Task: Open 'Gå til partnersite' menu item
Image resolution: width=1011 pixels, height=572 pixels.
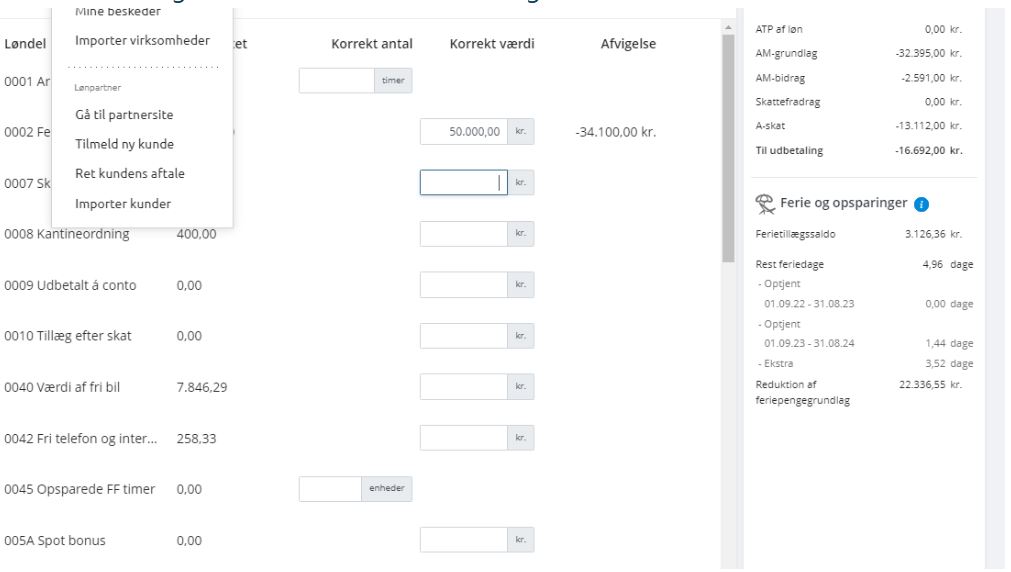Action: pyautogui.click(x=124, y=115)
